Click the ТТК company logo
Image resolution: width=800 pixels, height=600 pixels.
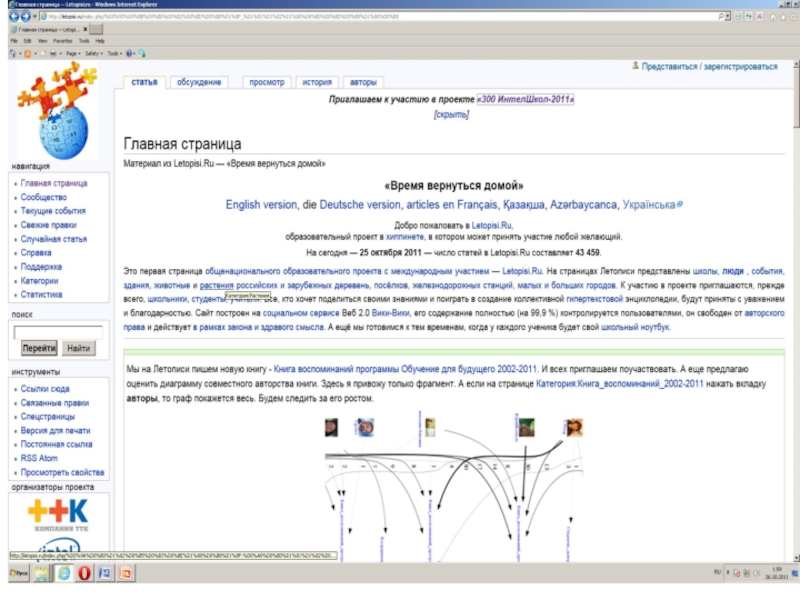[59, 515]
